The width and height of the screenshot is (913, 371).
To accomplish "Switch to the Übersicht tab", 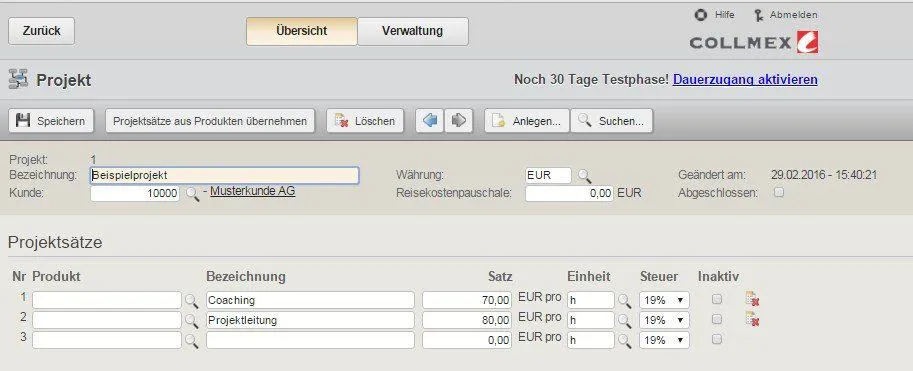I will pos(302,31).
